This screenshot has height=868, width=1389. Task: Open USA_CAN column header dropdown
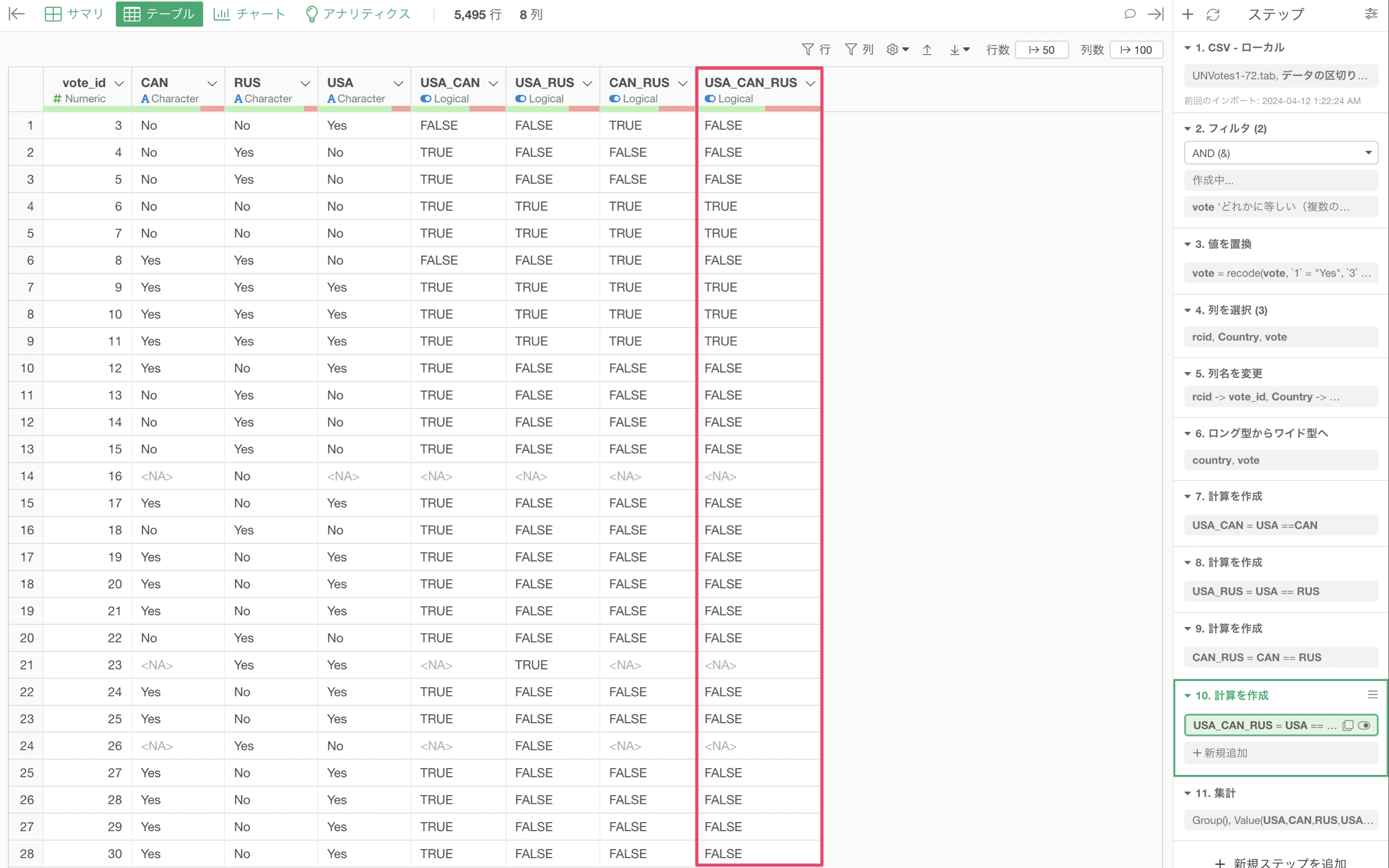[493, 83]
